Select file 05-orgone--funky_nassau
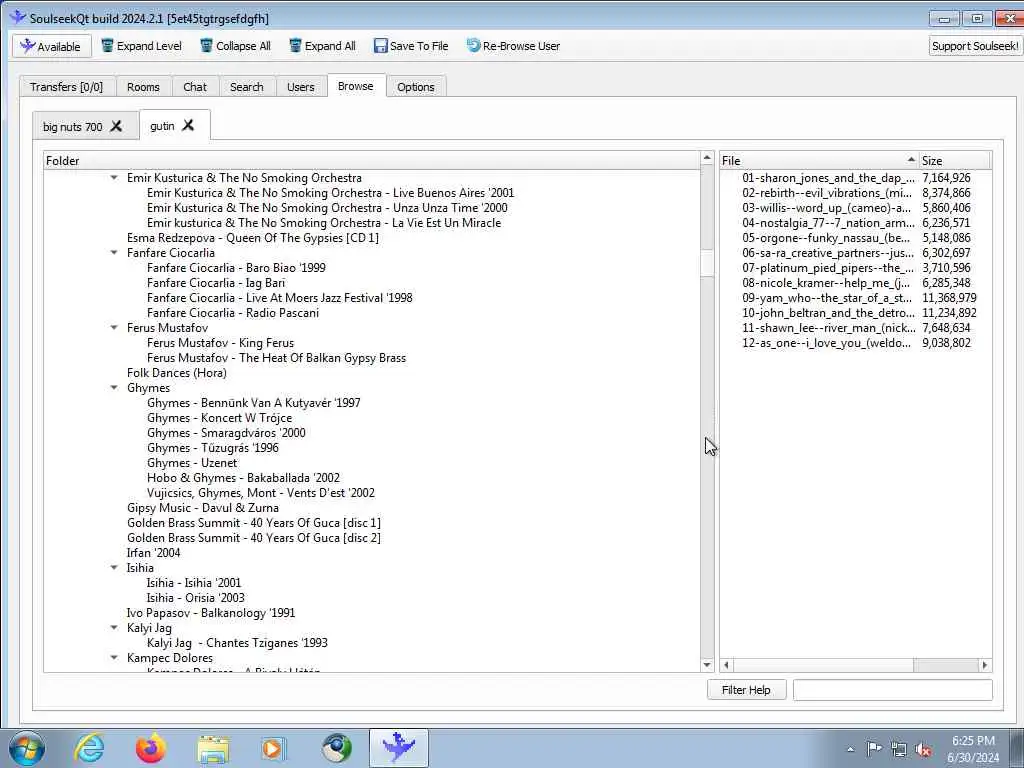This screenshot has height=768, width=1024. coord(826,238)
